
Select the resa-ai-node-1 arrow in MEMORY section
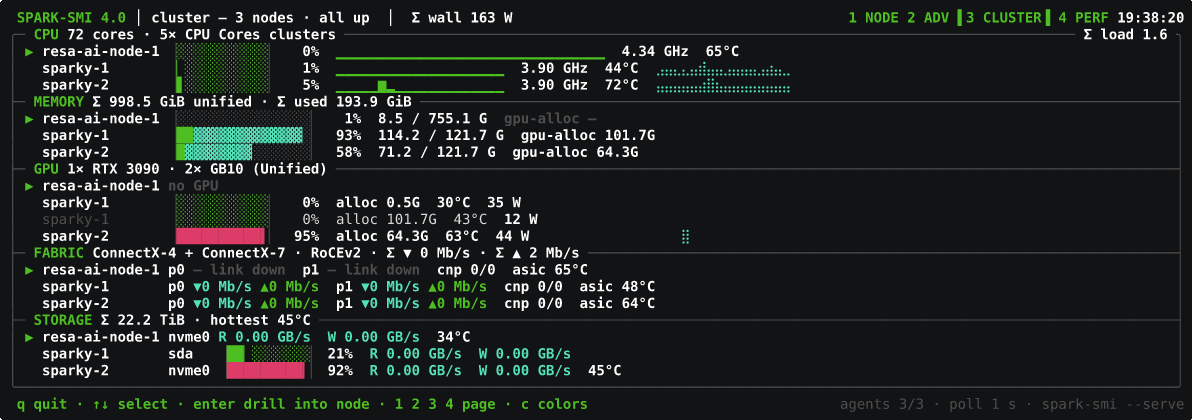point(29,119)
